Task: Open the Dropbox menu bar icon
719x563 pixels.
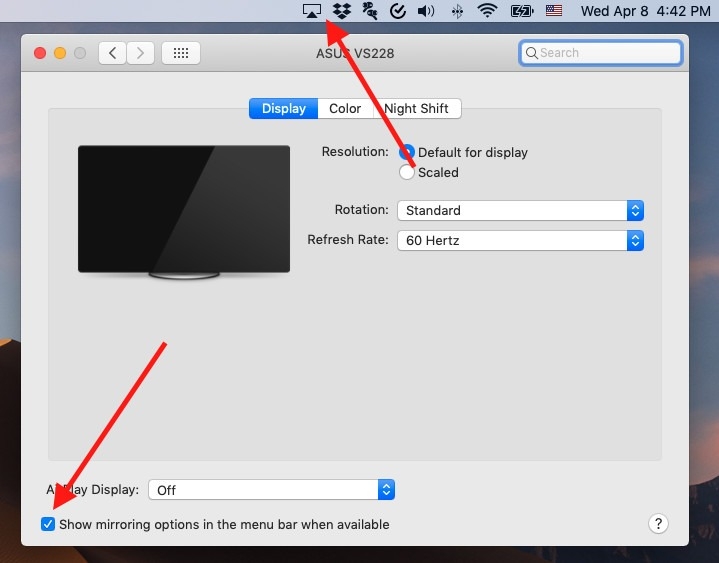Action: pyautogui.click(x=342, y=11)
